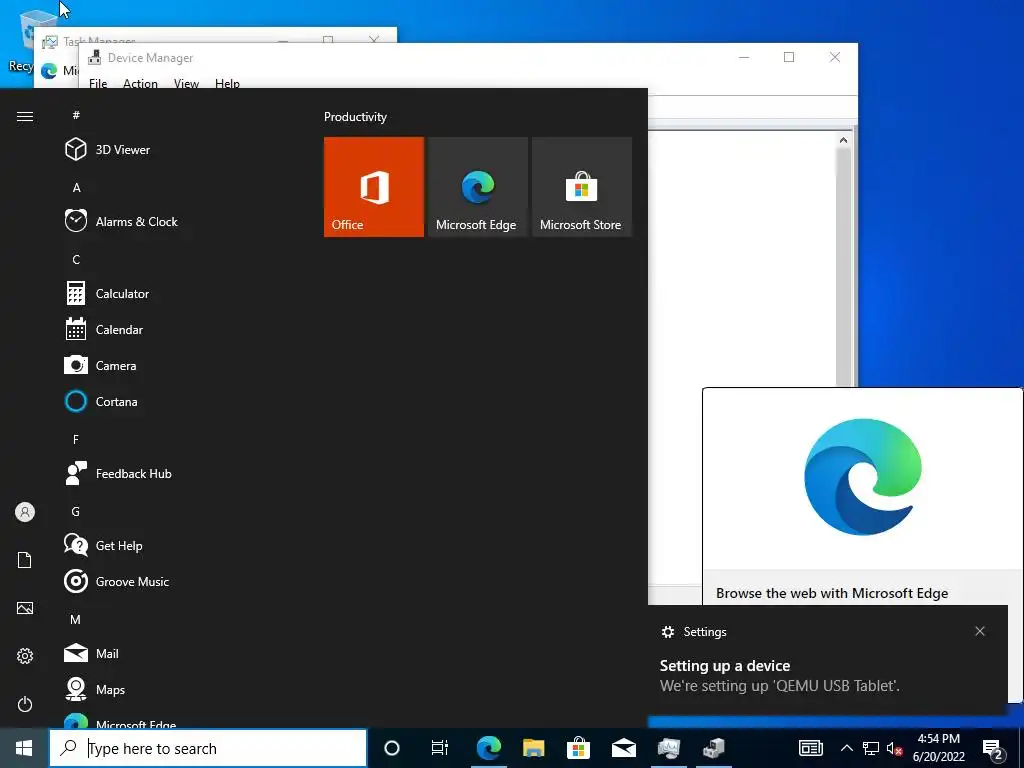Click 'Browse the web with Microsoft Edge' text
The height and width of the screenshot is (768, 1024).
pos(832,593)
